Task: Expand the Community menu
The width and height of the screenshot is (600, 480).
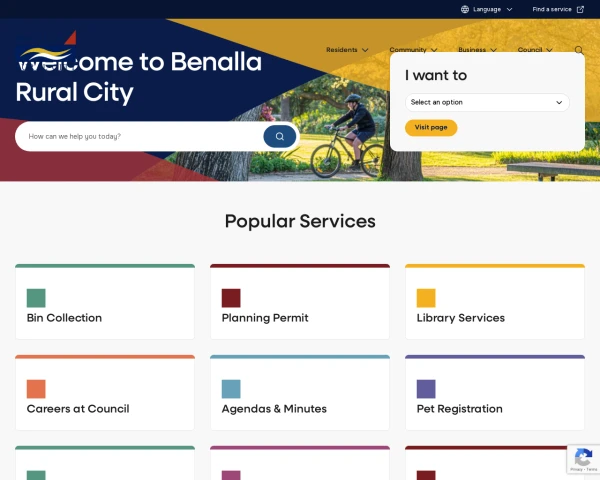Action: point(413,50)
